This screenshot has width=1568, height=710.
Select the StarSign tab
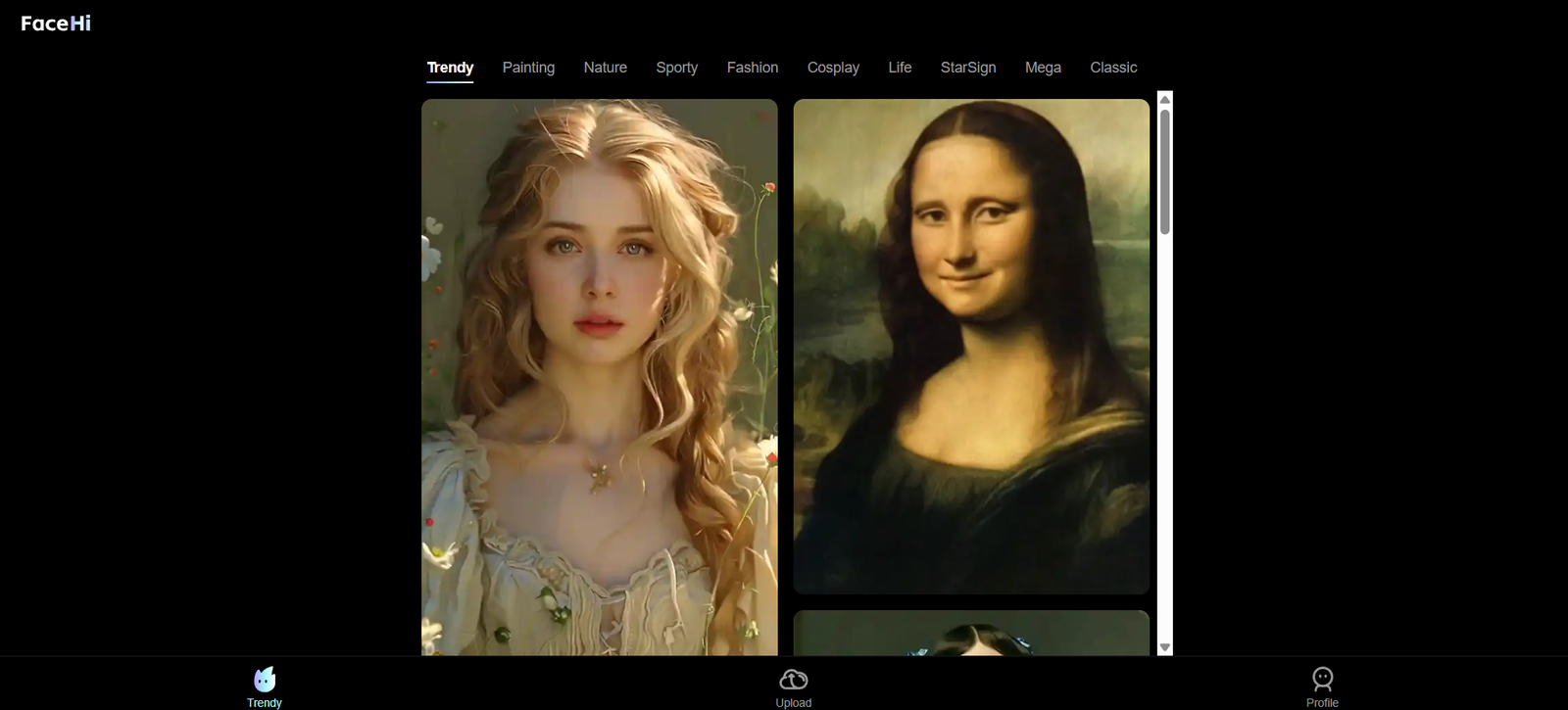[967, 68]
